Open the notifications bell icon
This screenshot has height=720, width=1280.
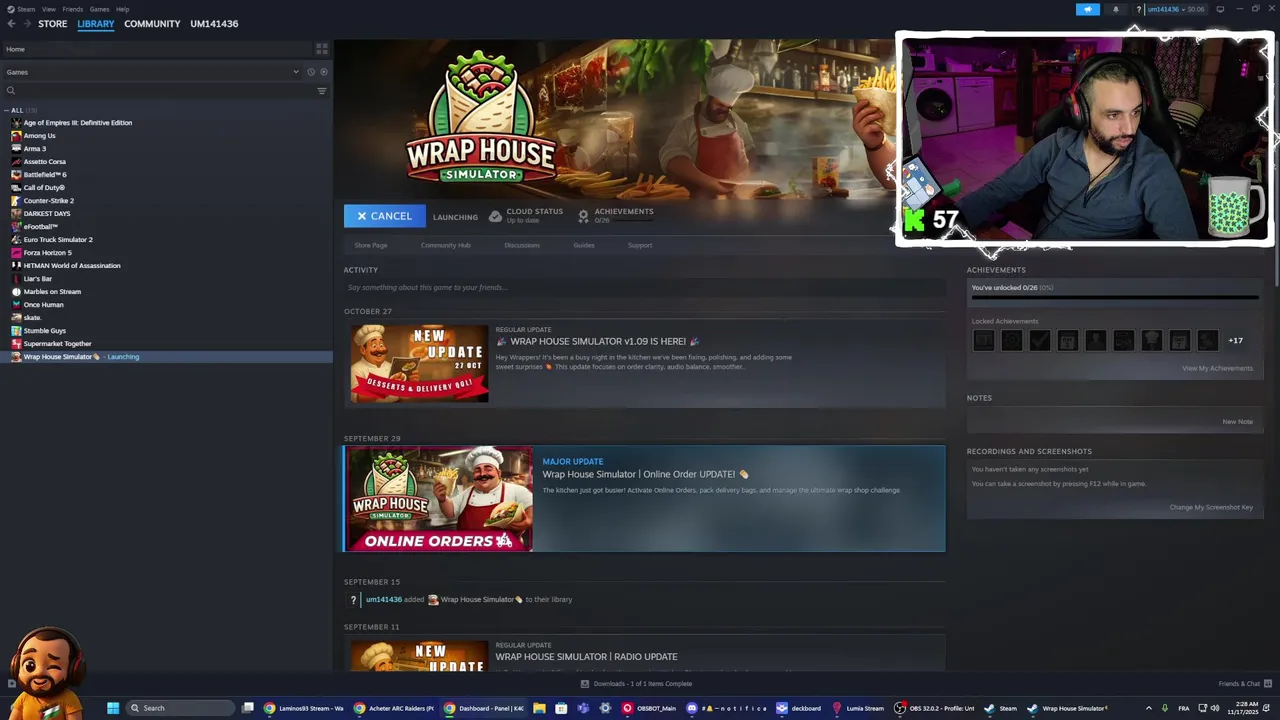click(1116, 9)
